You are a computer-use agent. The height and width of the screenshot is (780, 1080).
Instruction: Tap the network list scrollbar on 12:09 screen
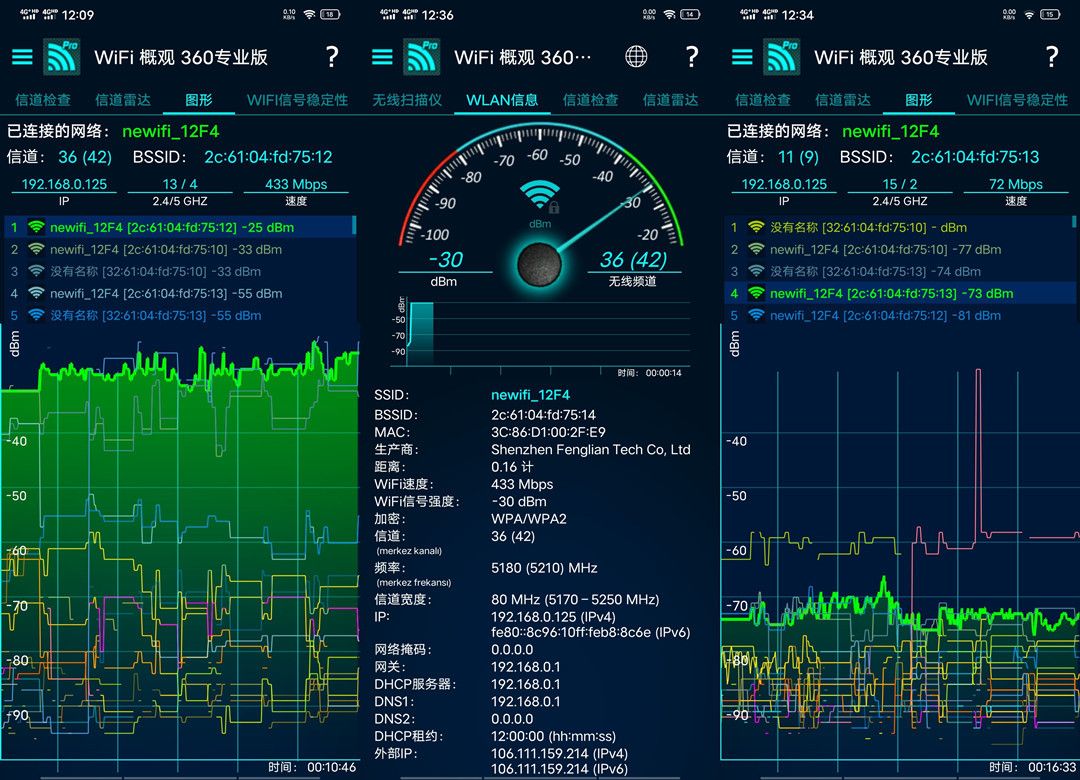click(354, 225)
